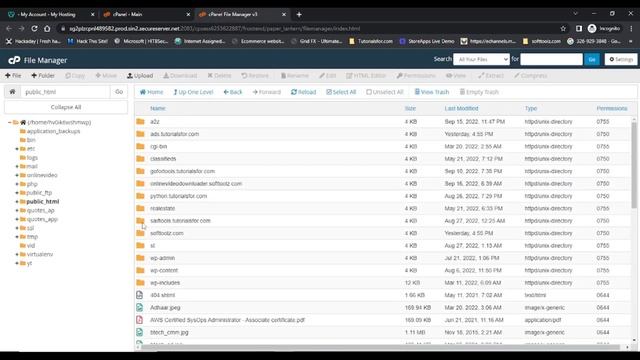
Task: Select application_backups in folder tree
Action: (x=53, y=131)
